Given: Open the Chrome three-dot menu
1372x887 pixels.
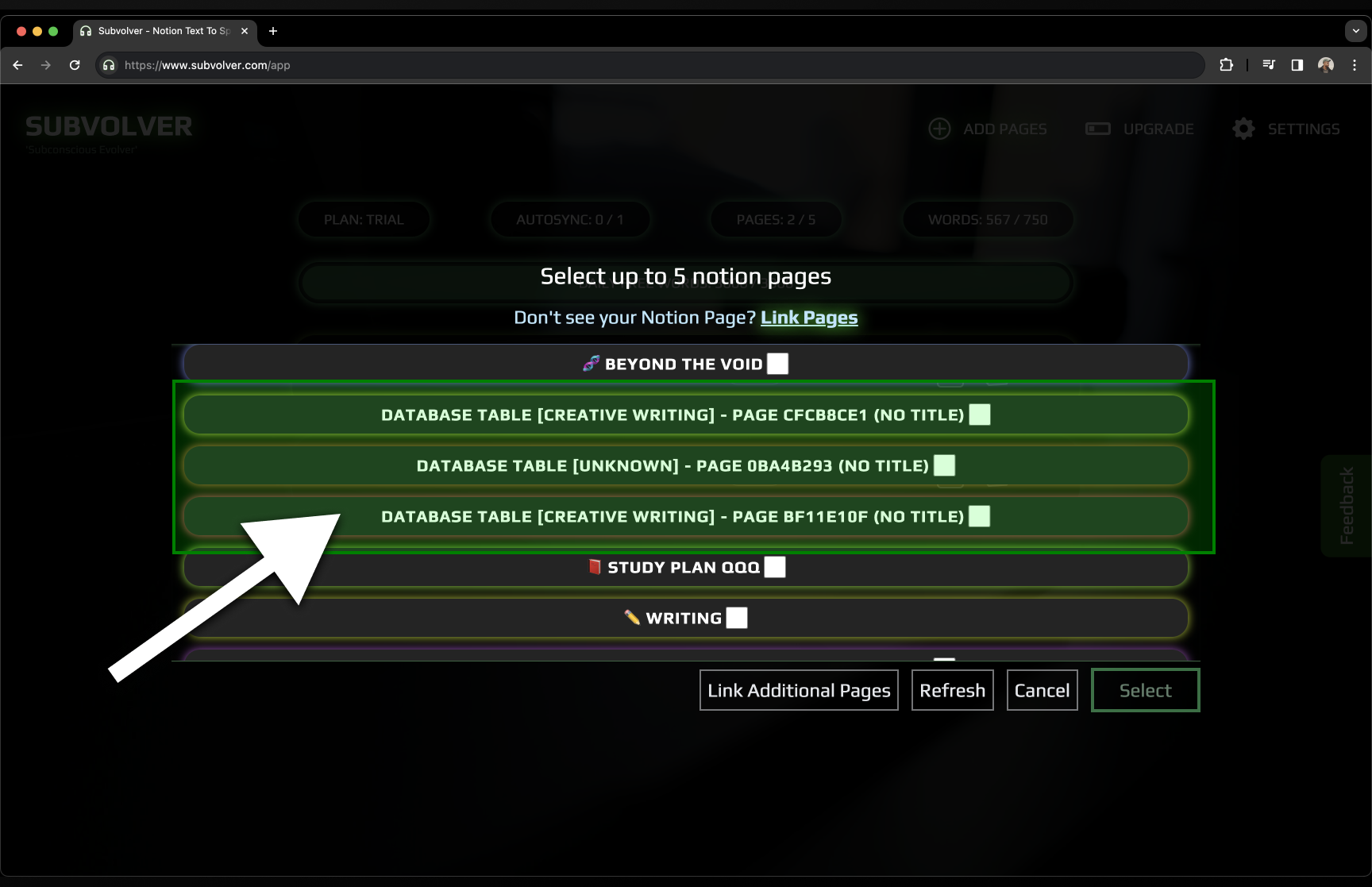Looking at the screenshot, I should (x=1355, y=65).
